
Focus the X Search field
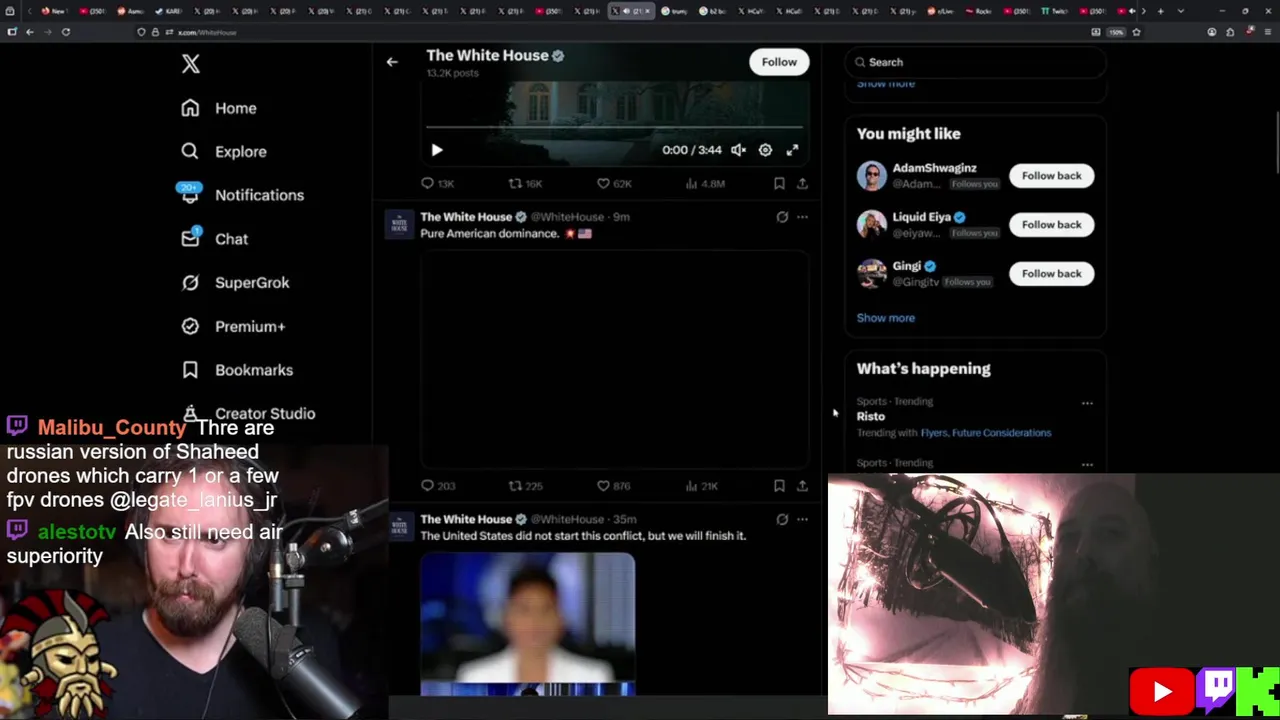click(x=975, y=62)
